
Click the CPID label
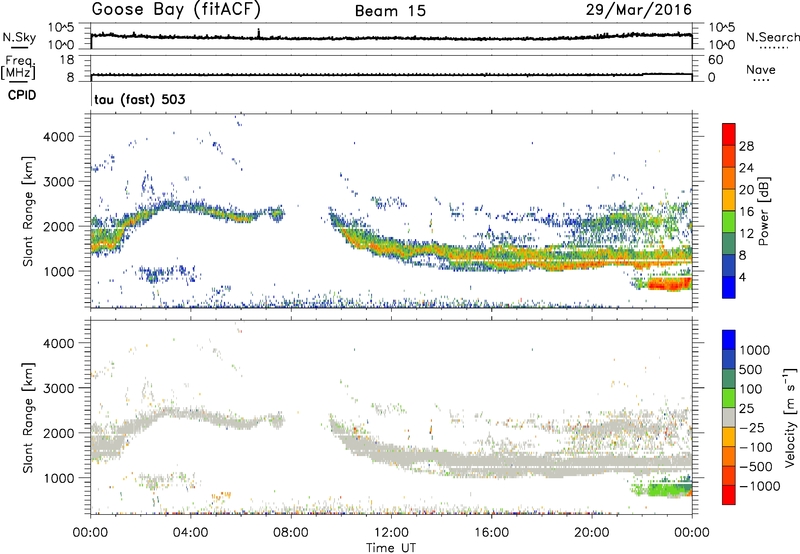22,95
